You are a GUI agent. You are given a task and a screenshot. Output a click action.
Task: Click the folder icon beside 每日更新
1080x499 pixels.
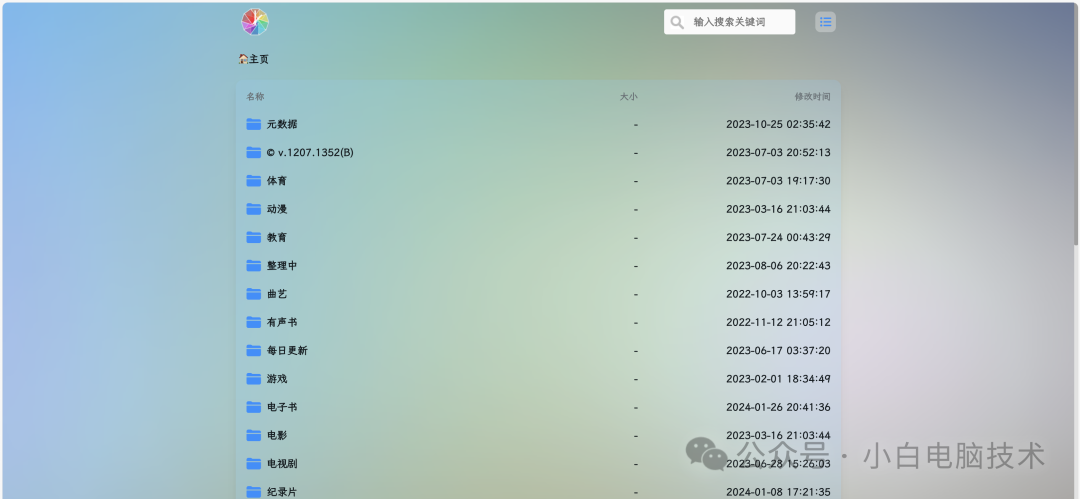(253, 350)
